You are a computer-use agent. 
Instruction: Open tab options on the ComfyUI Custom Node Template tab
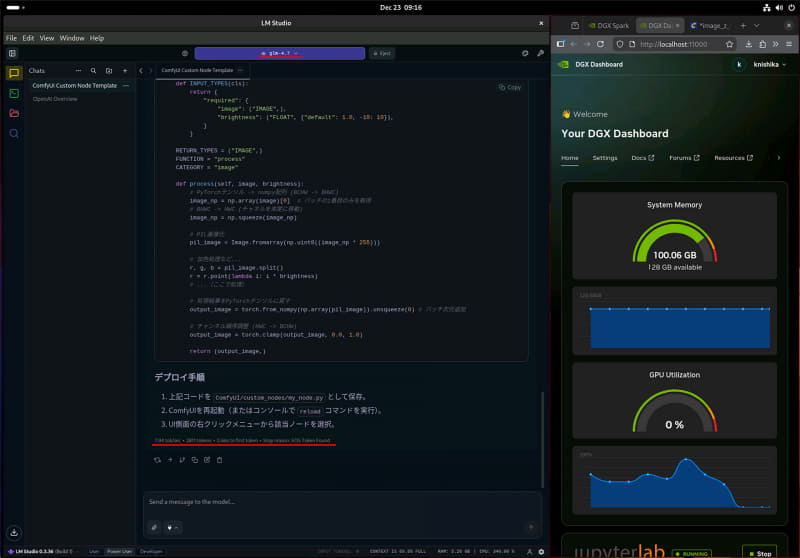point(240,70)
